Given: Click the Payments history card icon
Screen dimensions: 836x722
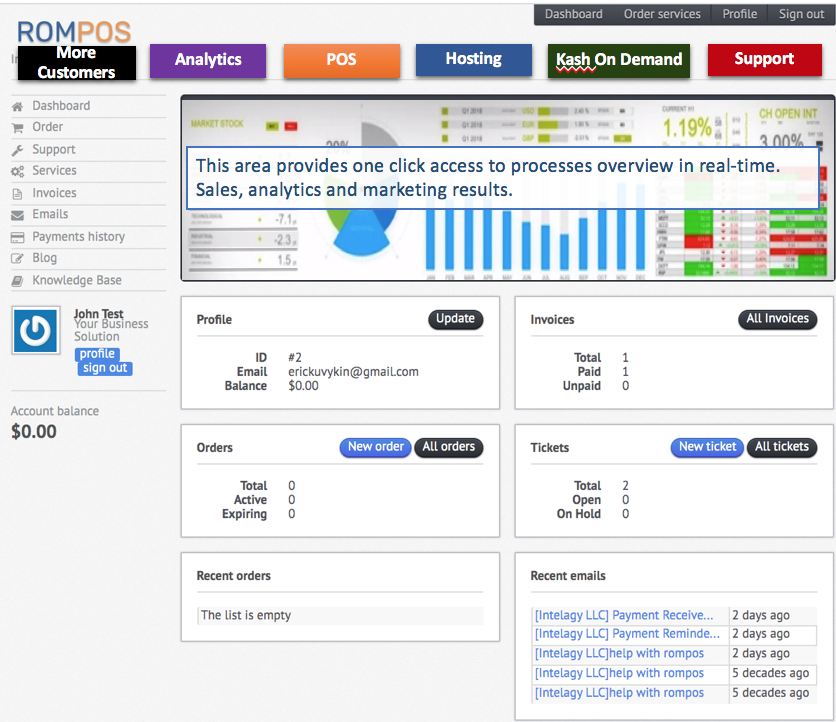Looking at the screenshot, I should pyautogui.click(x=17, y=237).
